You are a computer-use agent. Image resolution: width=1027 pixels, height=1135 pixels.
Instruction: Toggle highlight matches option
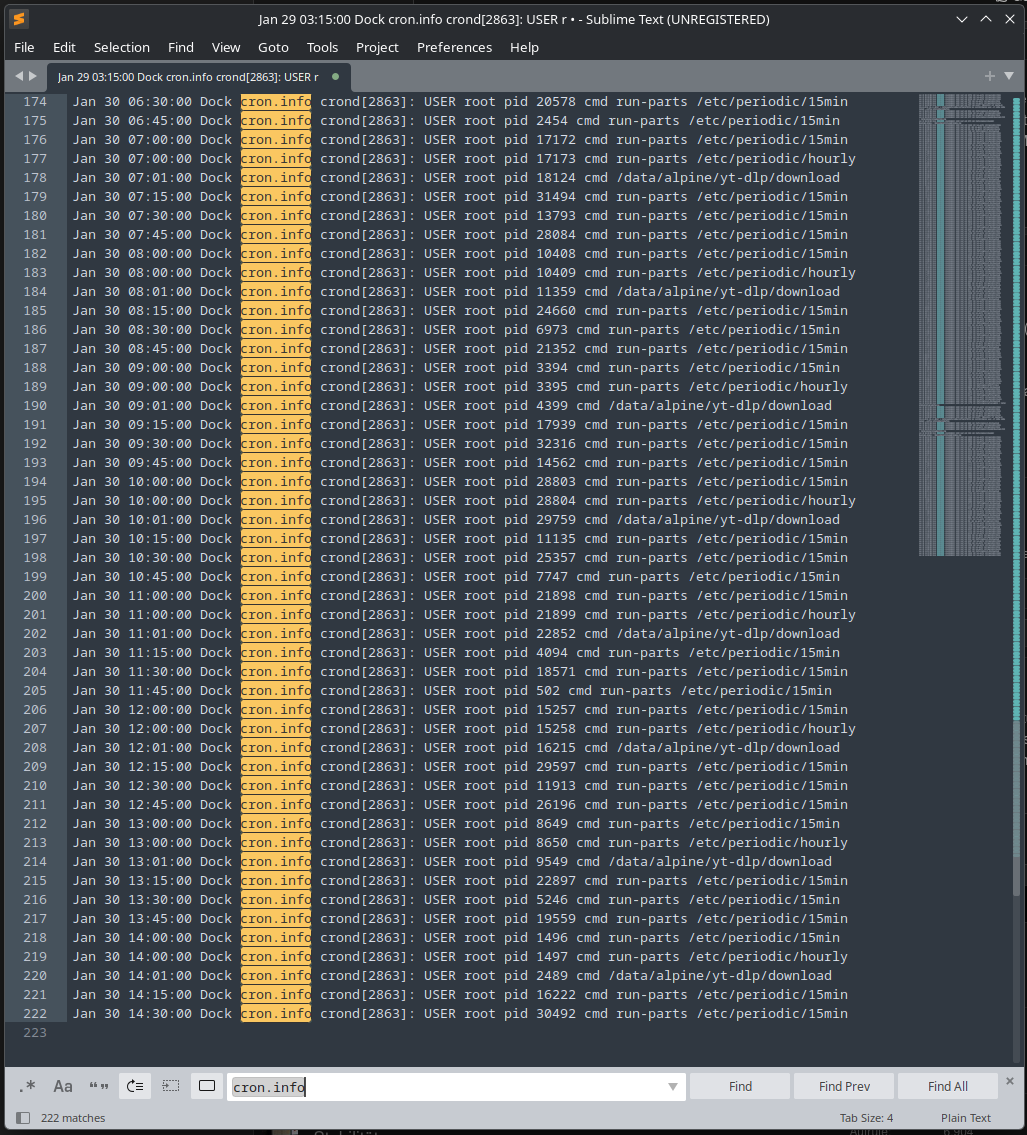pos(207,1086)
